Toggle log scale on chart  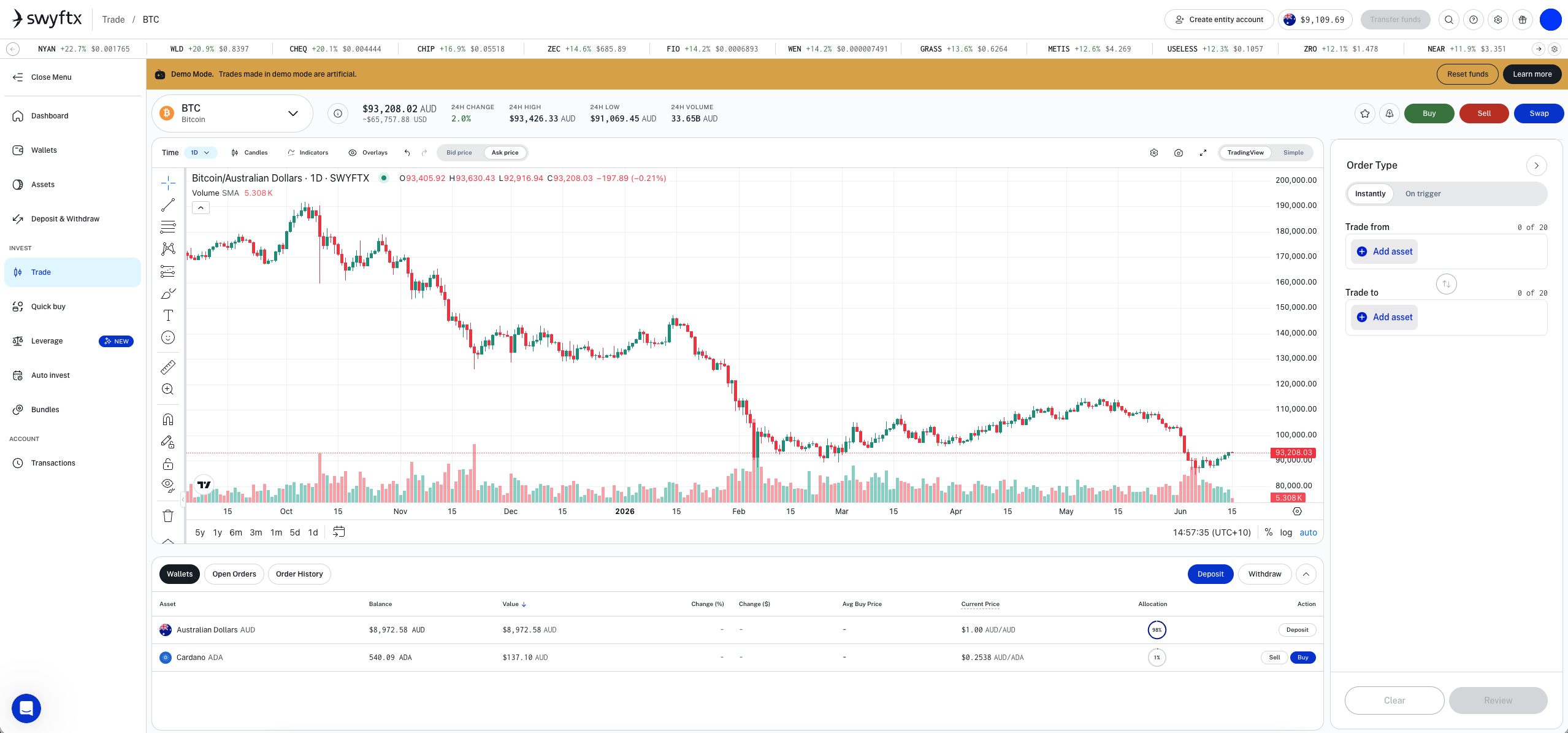click(1286, 532)
